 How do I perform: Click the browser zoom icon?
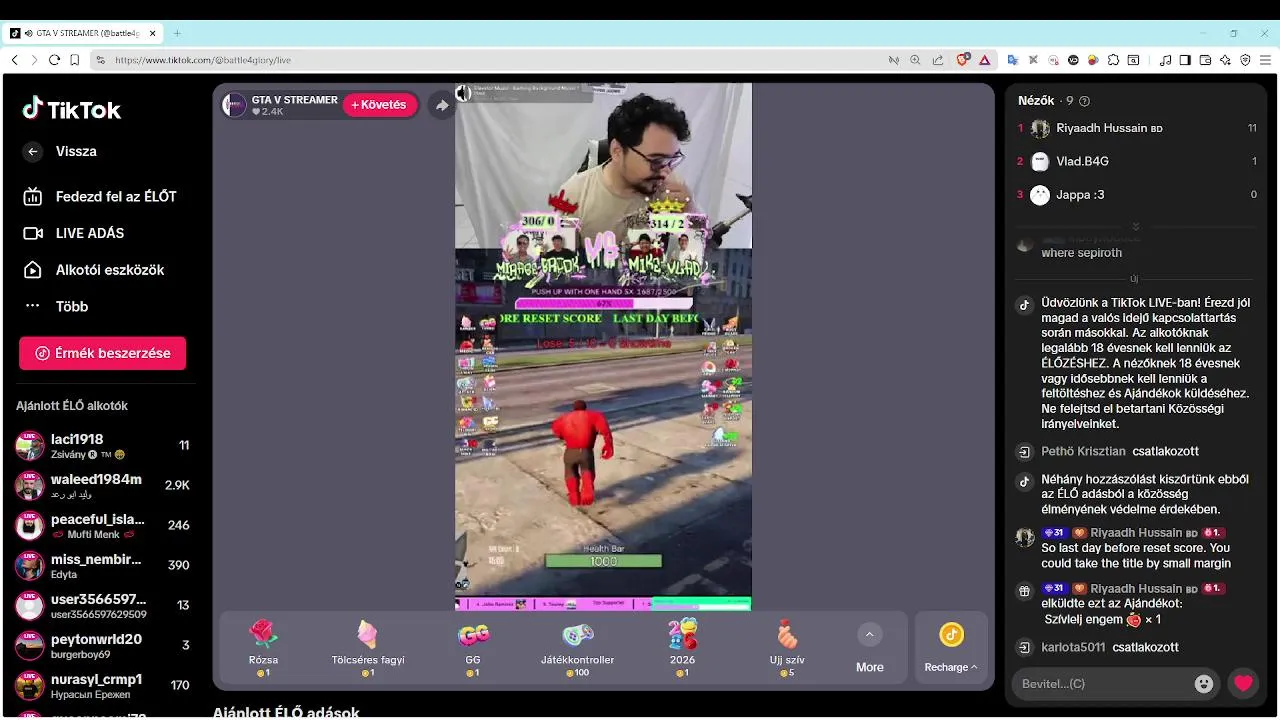915,60
